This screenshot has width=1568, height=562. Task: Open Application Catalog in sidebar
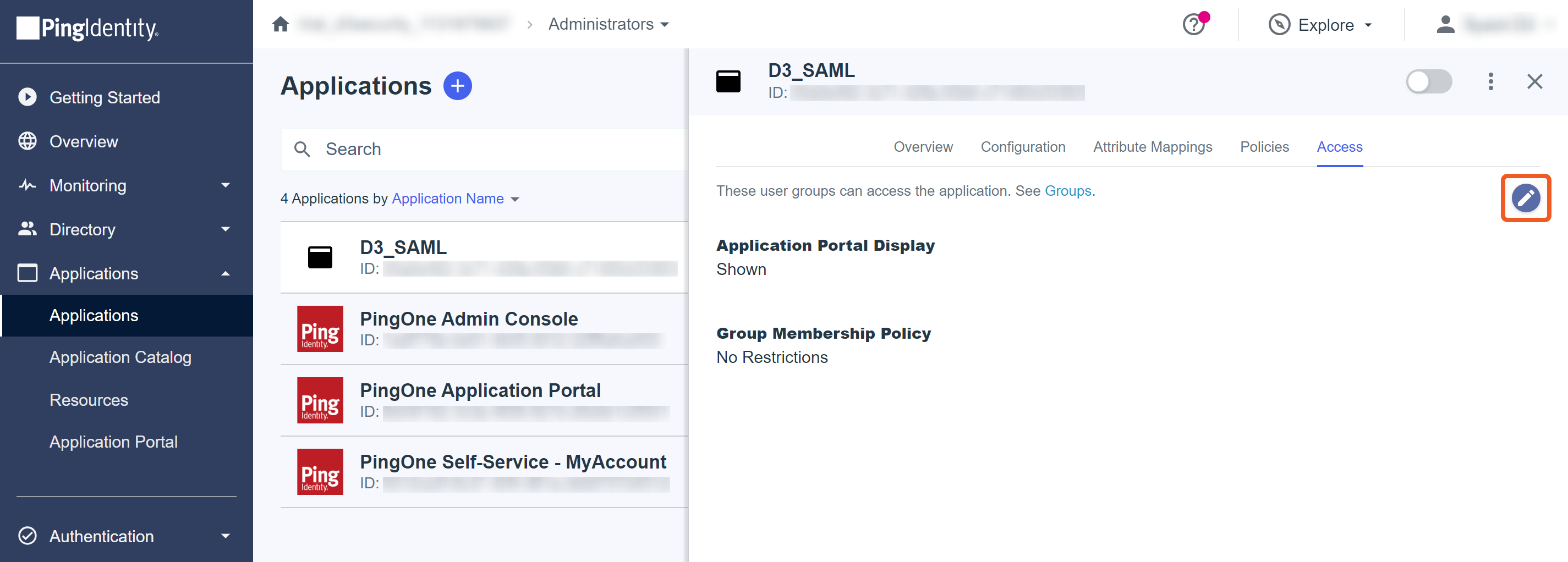pyautogui.click(x=120, y=357)
